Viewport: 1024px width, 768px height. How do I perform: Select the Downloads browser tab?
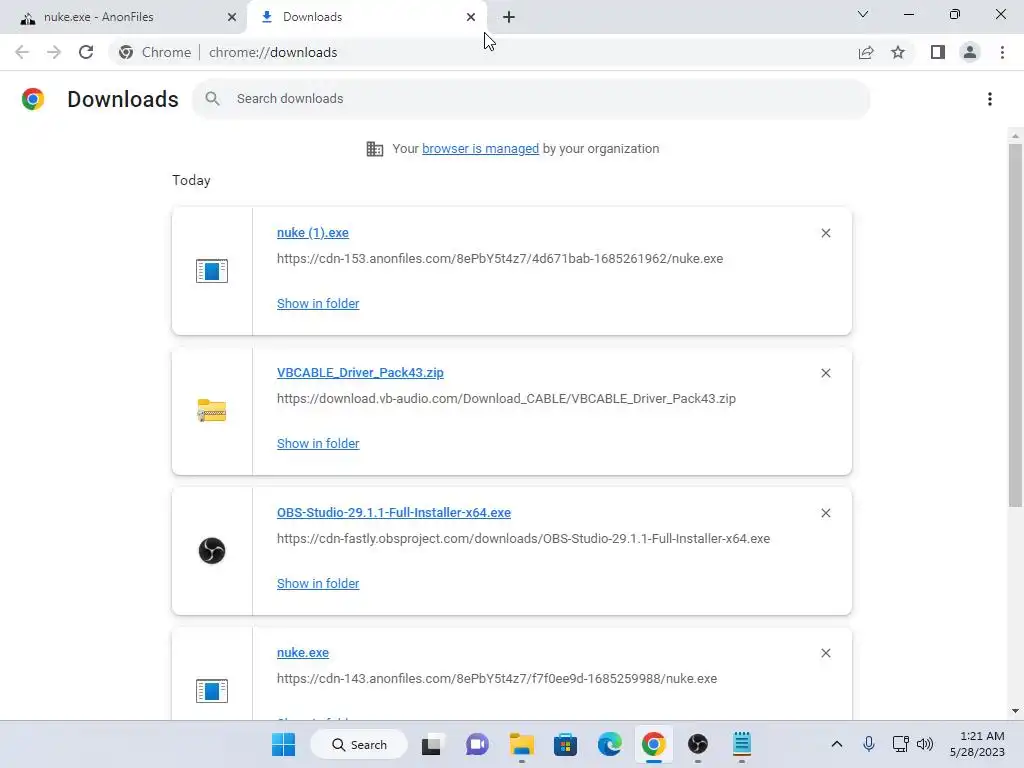pos(366,17)
